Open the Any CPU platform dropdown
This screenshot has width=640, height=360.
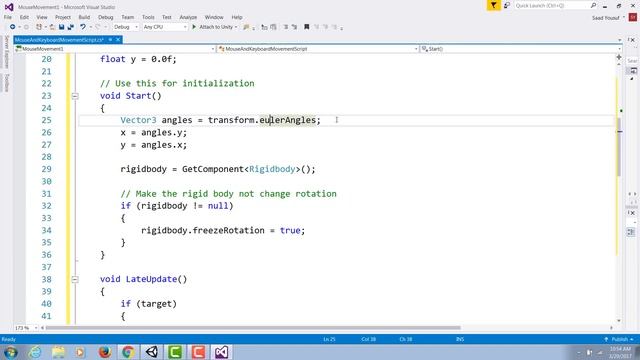pos(164,27)
